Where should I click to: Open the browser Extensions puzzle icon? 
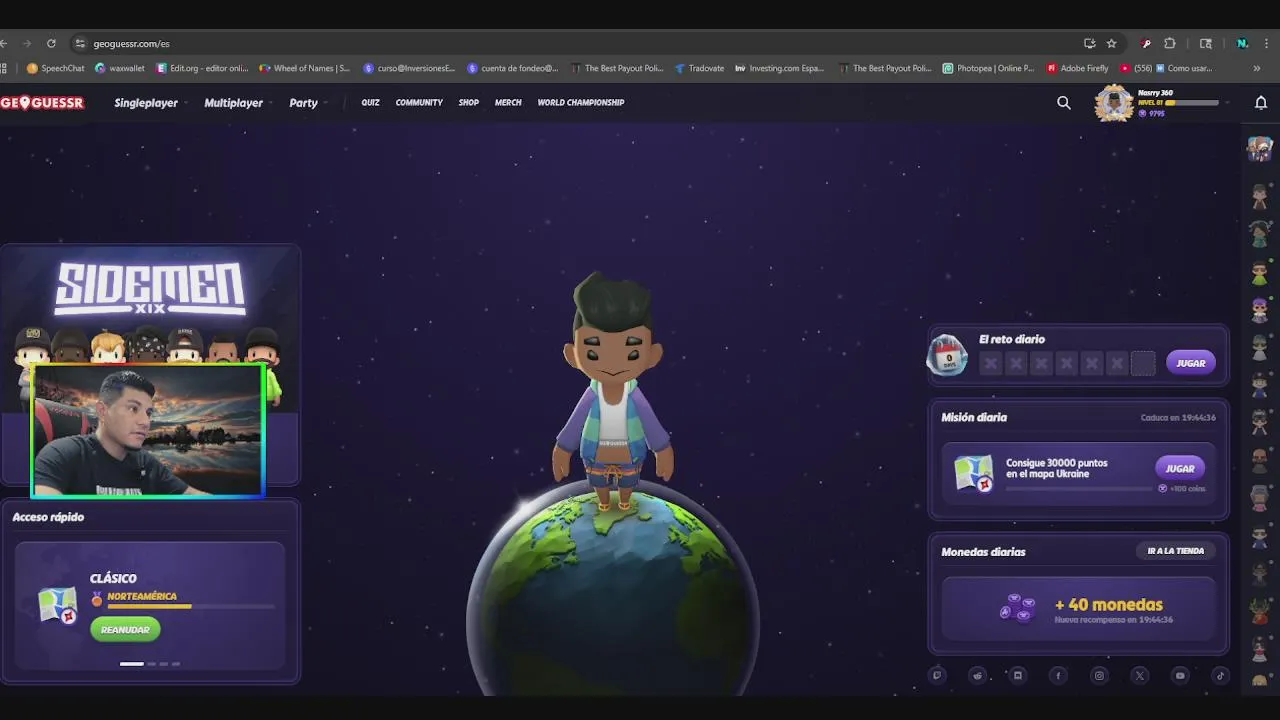point(1170,43)
